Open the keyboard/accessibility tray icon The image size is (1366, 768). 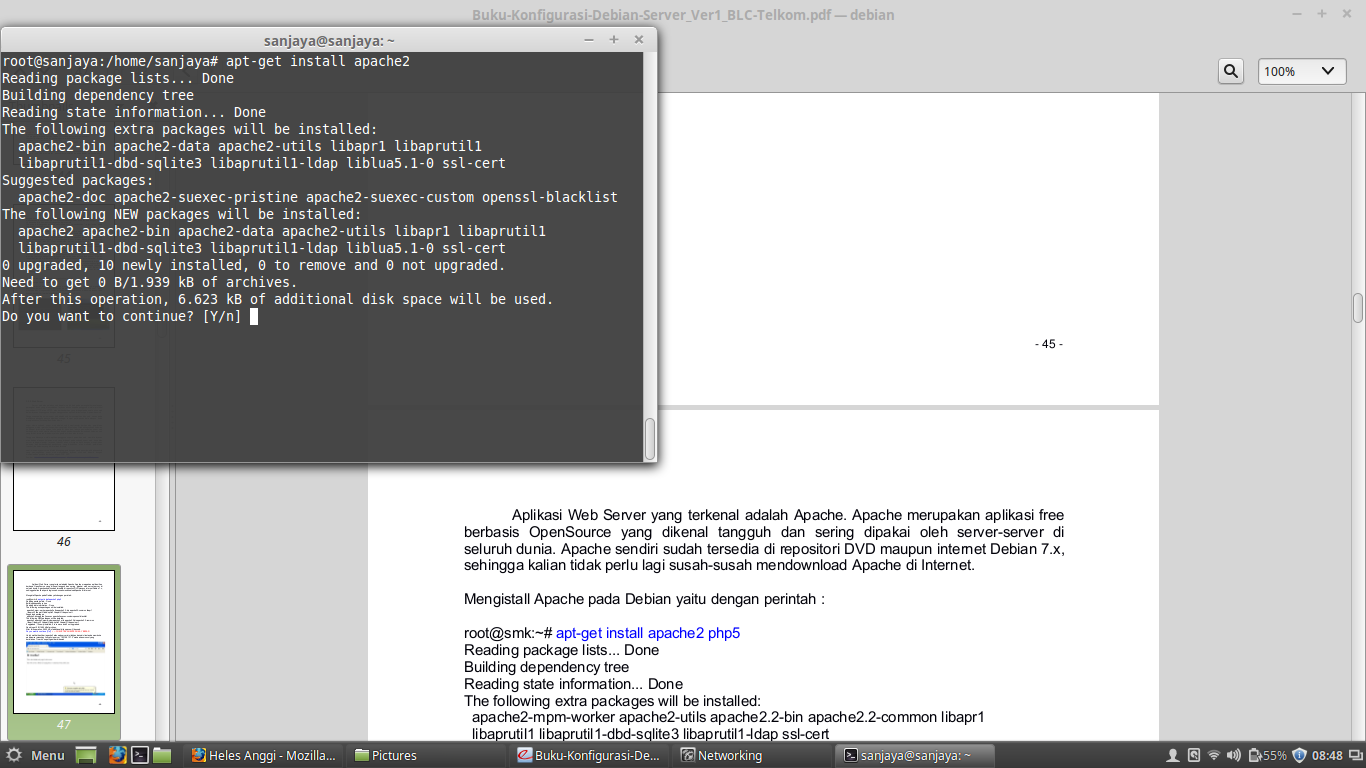pos(1194,755)
